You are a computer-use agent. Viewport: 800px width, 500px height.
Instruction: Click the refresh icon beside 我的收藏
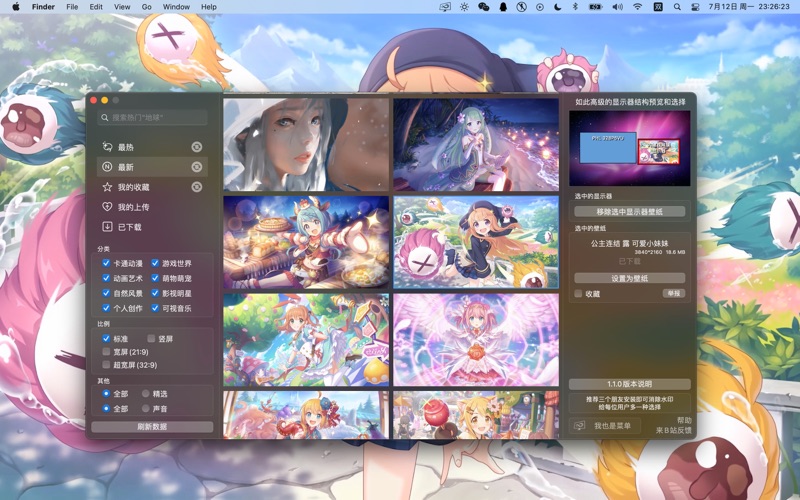pyautogui.click(x=196, y=187)
